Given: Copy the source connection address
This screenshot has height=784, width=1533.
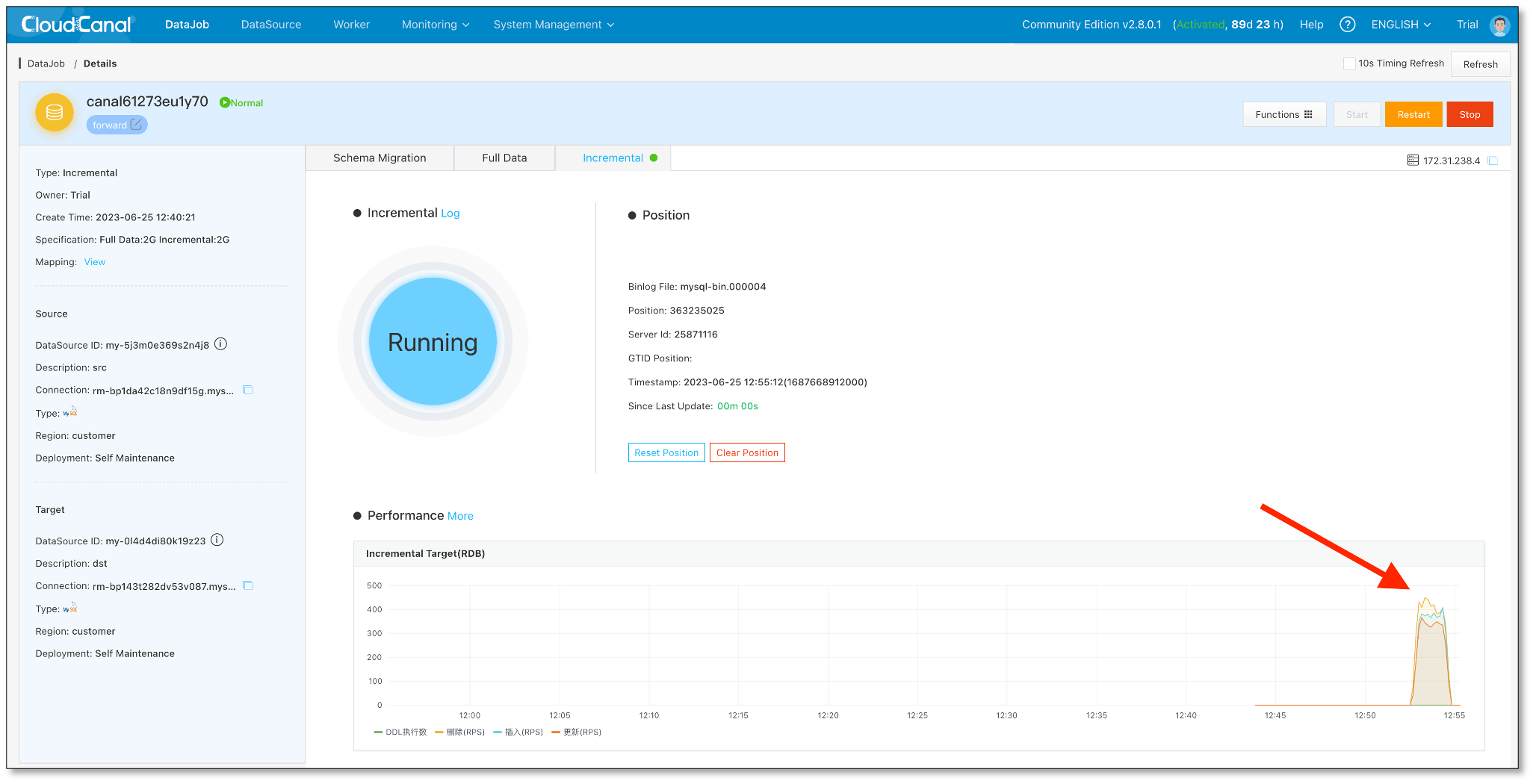Looking at the screenshot, I should click(248, 390).
